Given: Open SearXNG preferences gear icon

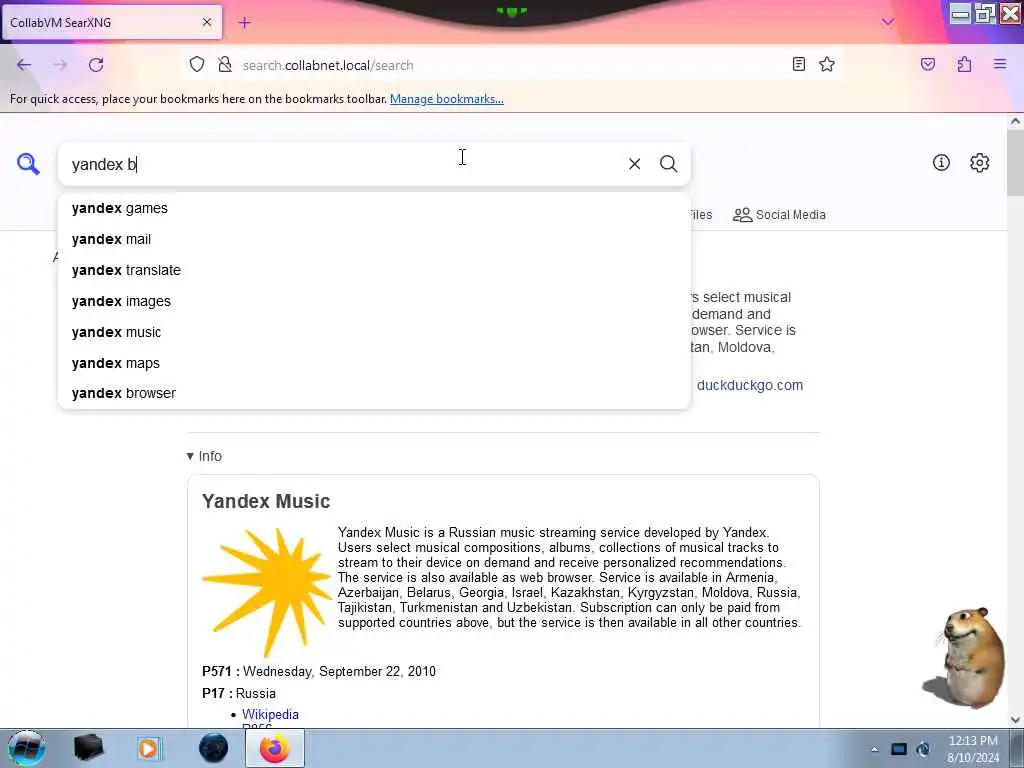Looking at the screenshot, I should 980,163.
